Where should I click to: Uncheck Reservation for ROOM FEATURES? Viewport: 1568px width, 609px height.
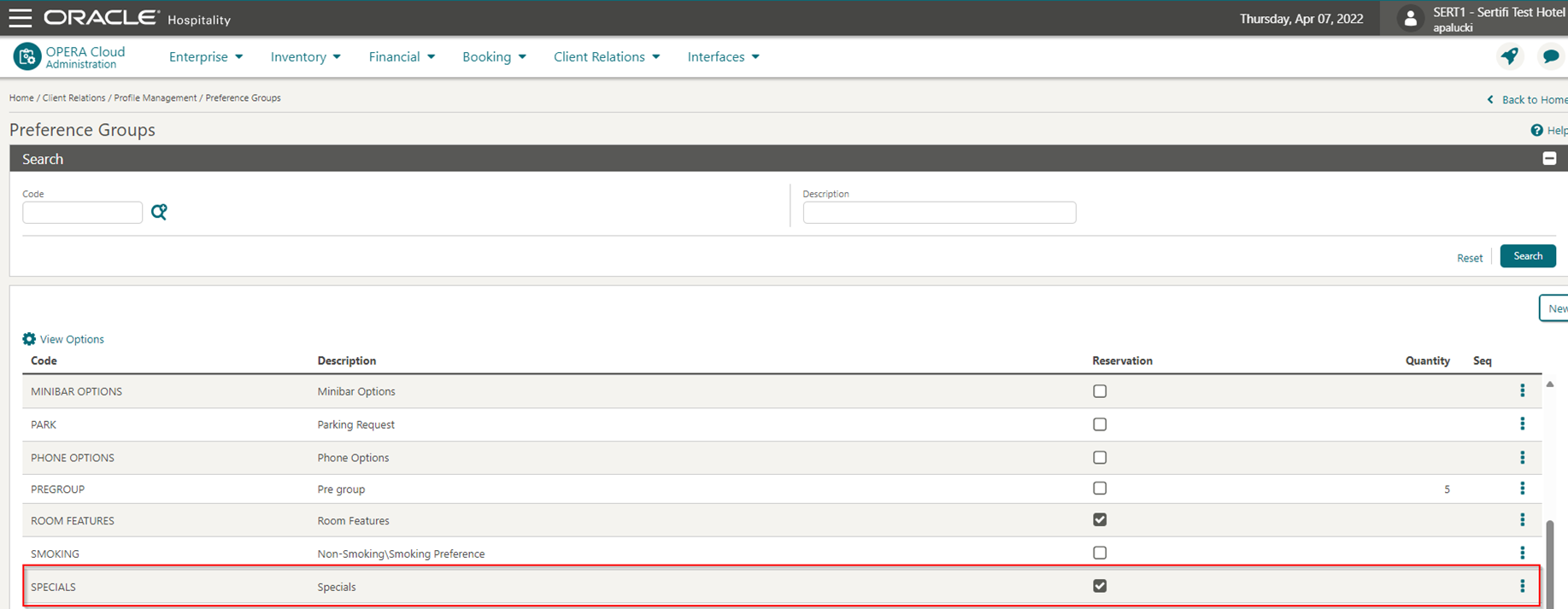[x=1100, y=519]
